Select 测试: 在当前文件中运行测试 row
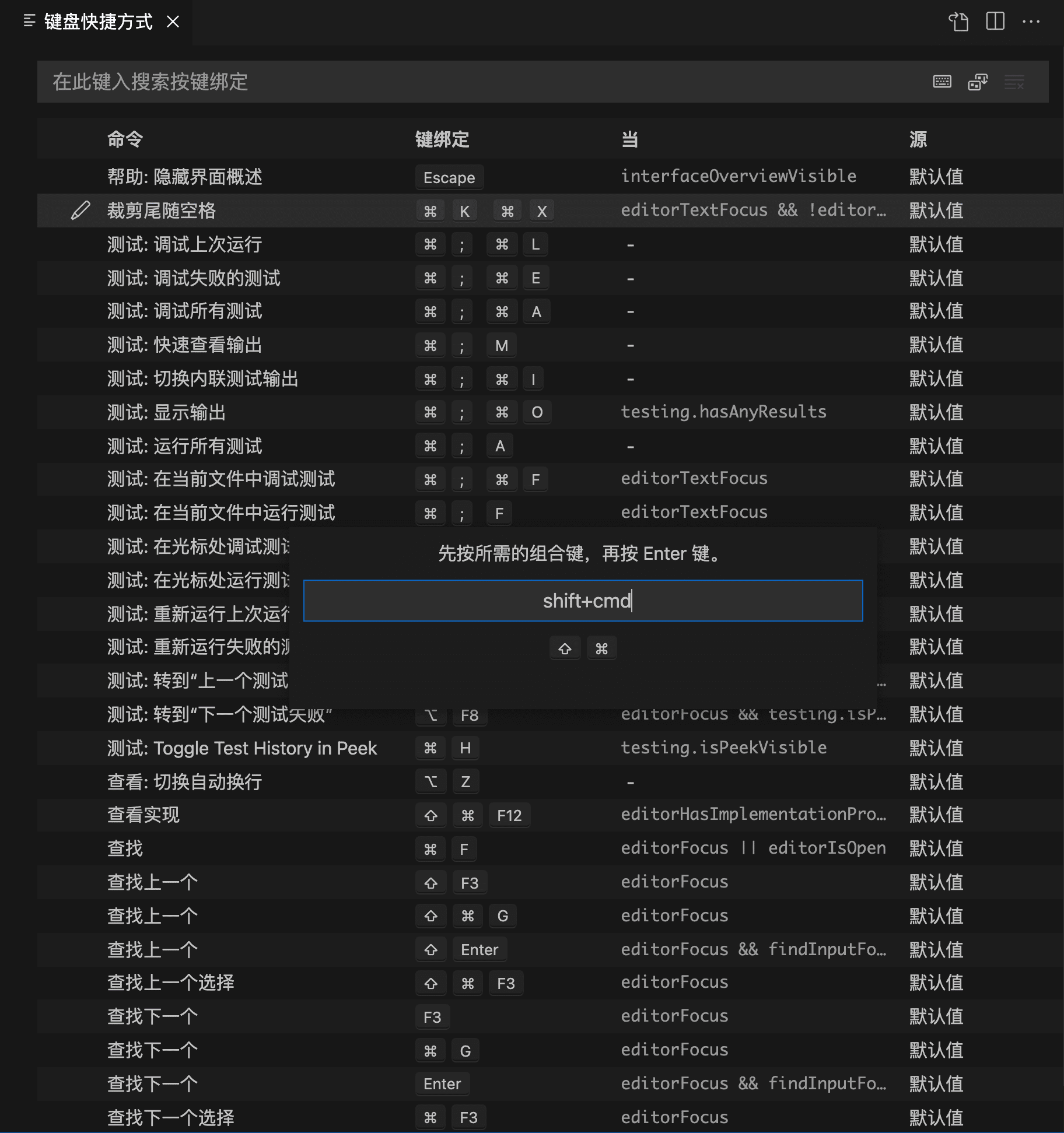 [549, 513]
